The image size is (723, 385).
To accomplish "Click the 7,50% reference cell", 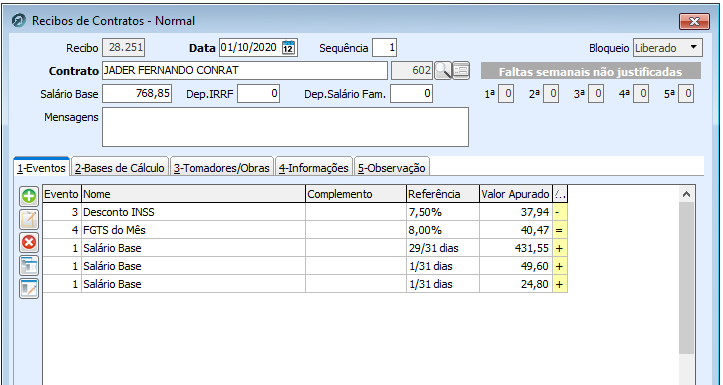I will tap(443, 212).
